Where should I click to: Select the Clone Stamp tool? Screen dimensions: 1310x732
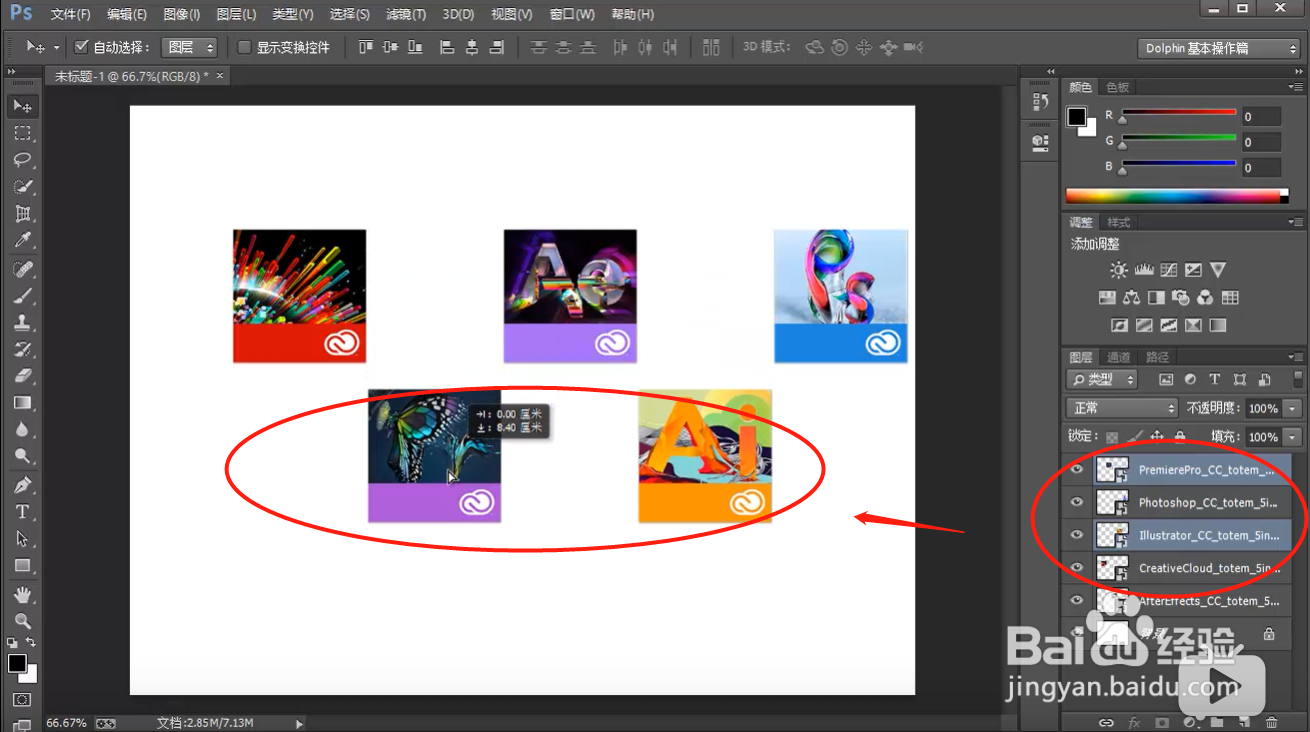(x=22, y=323)
